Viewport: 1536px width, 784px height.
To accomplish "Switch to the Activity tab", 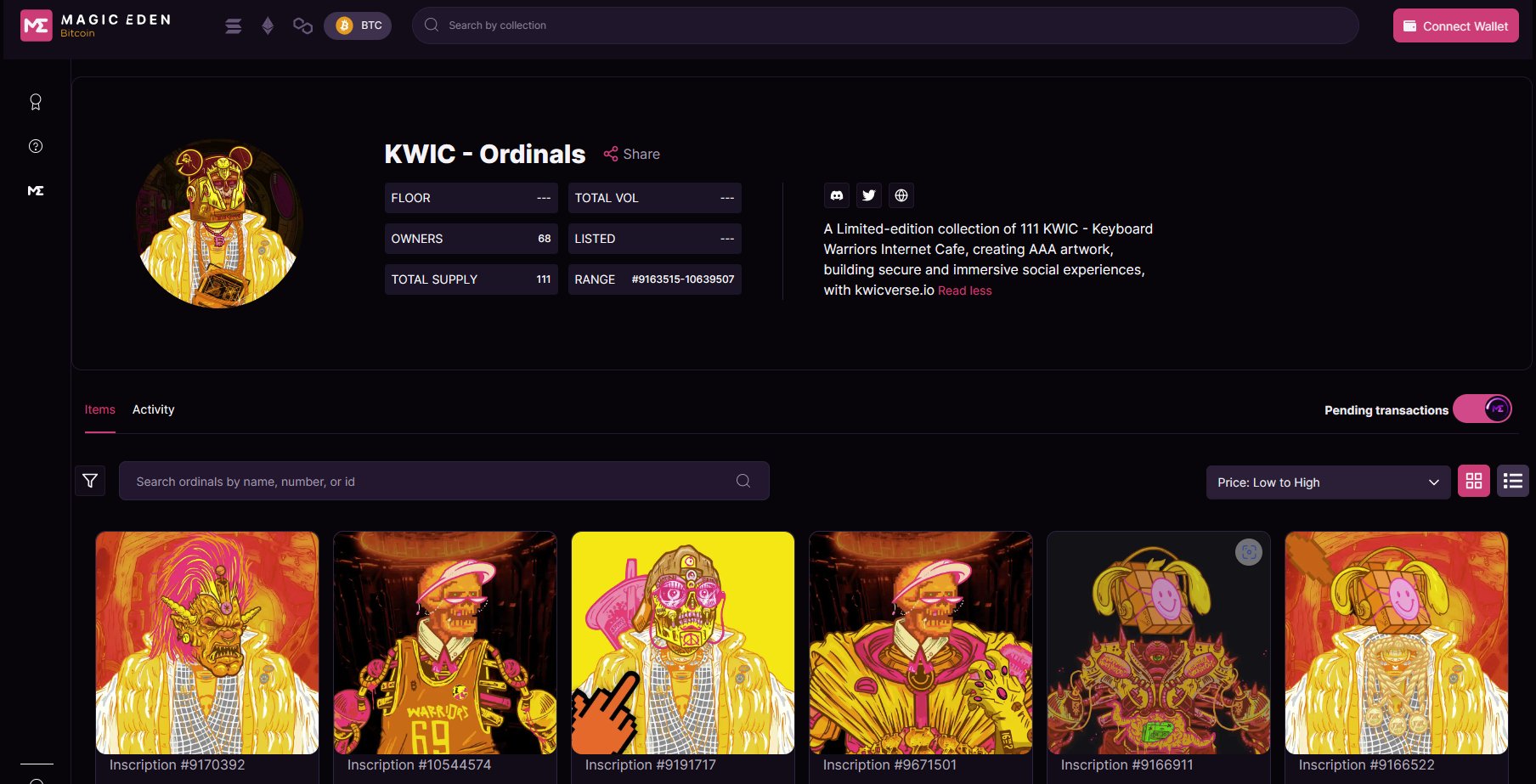I will (154, 409).
